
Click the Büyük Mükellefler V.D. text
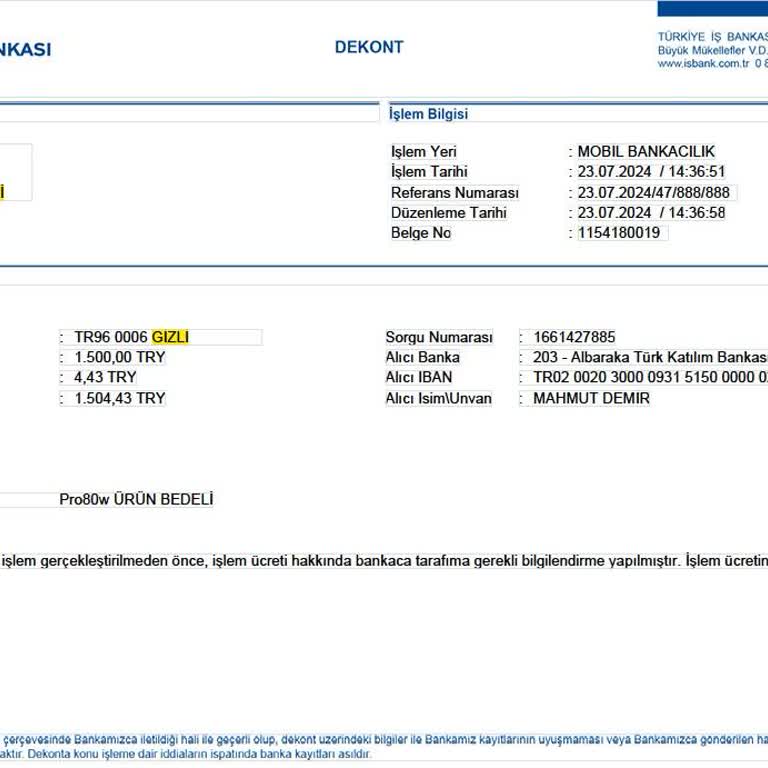point(712,50)
